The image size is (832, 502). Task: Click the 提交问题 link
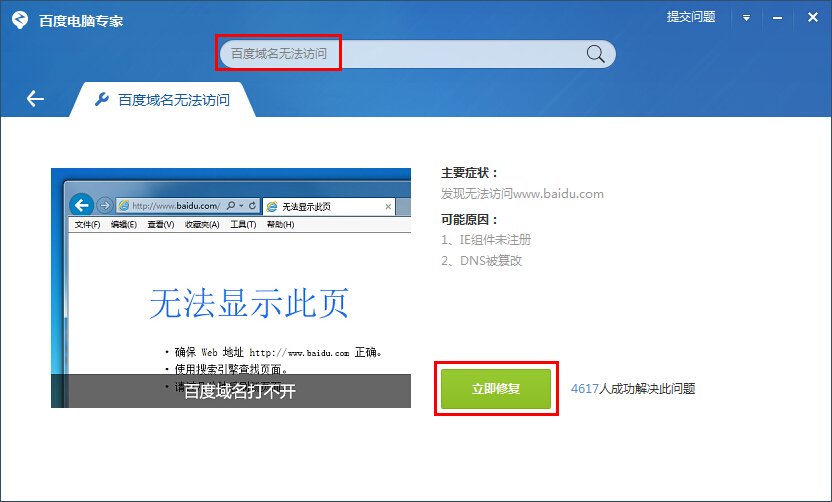point(691,17)
